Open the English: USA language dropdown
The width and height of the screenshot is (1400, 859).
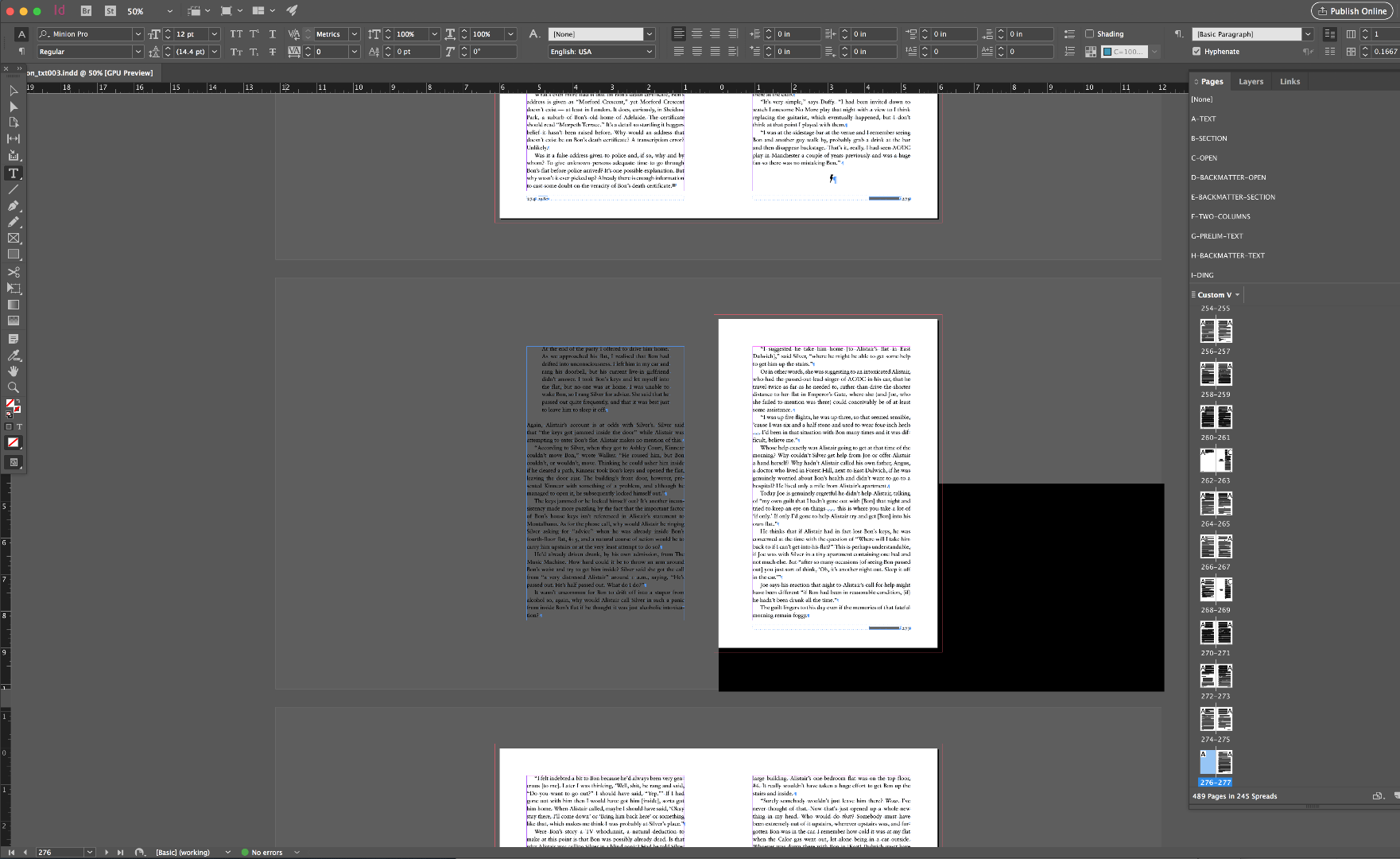click(x=649, y=52)
